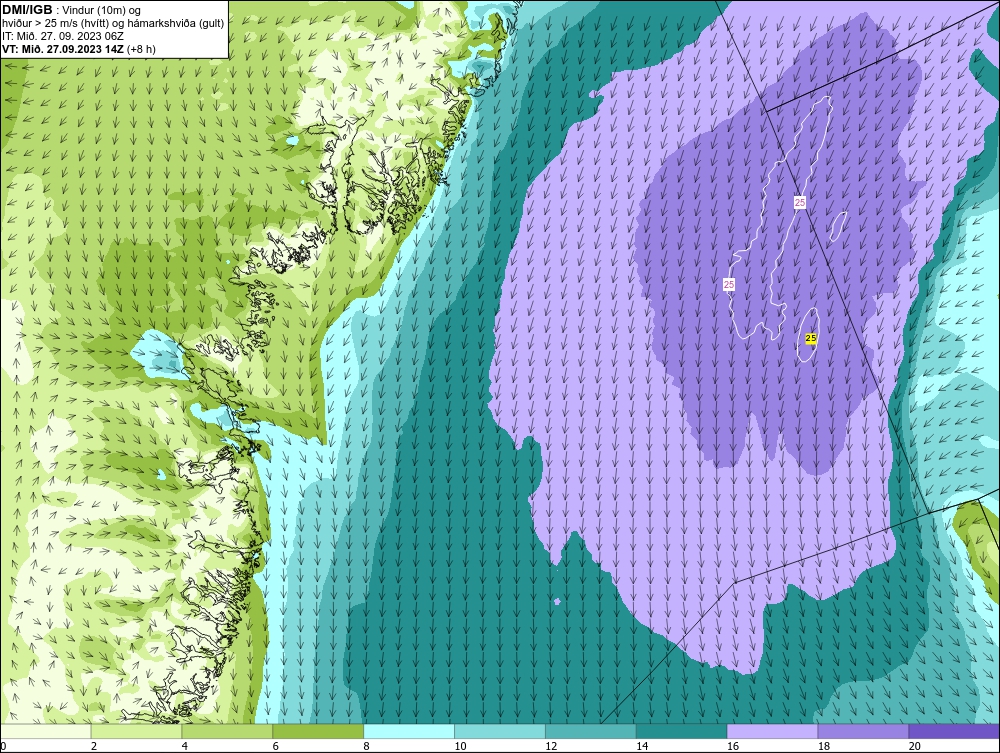This screenshot has width=1000, height=753.
Task: Click the "VT: Mið. 27.09.2023 14Z (+8 h)" line
Action: (79, 48)
